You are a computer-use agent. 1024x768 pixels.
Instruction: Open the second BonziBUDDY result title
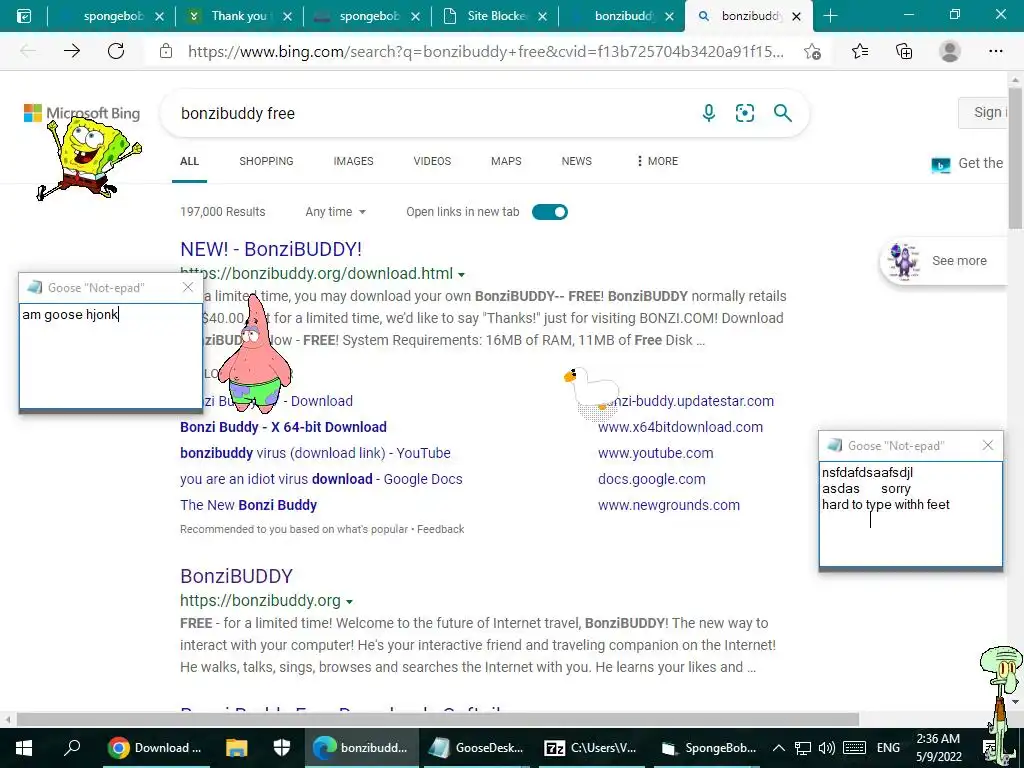(236, 576)
